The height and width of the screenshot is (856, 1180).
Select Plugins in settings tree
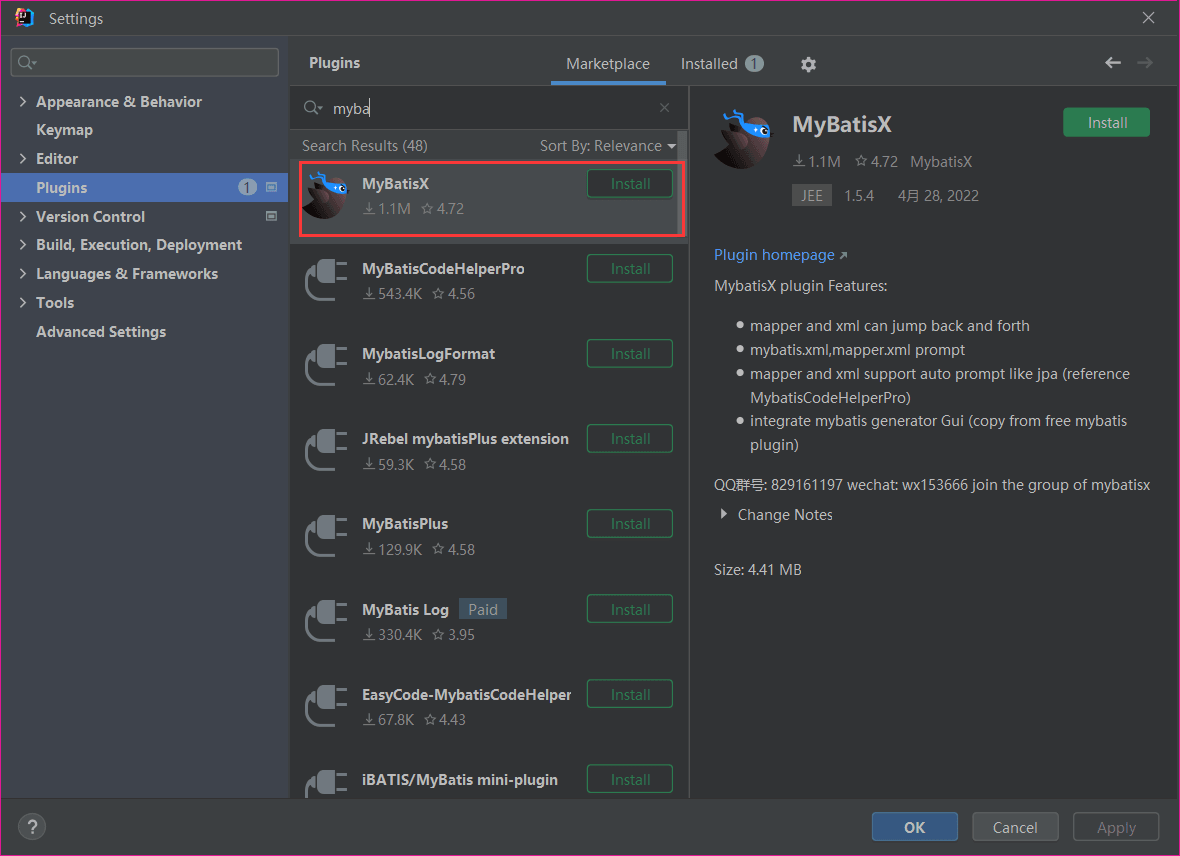144,187
